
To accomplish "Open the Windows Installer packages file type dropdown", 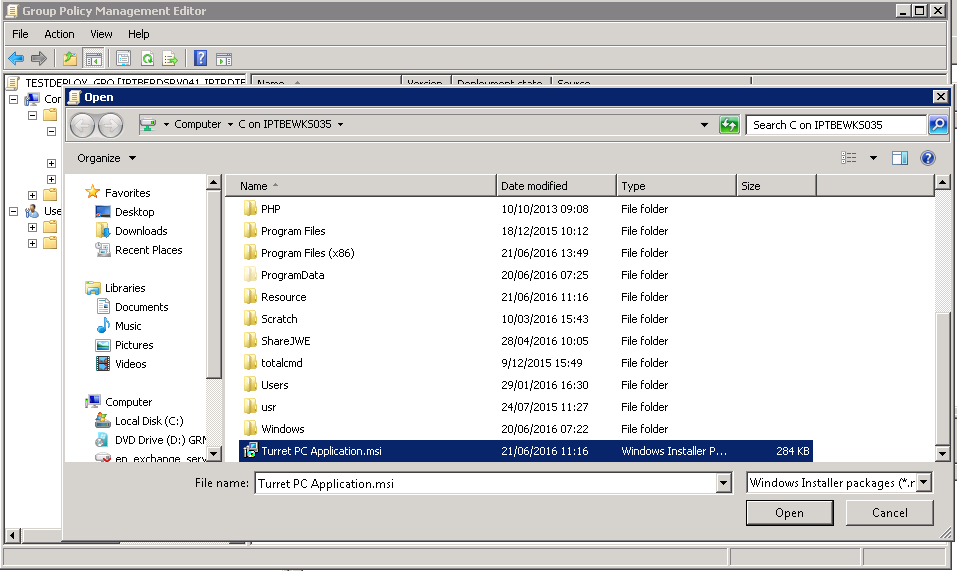I will click(923, 483).
